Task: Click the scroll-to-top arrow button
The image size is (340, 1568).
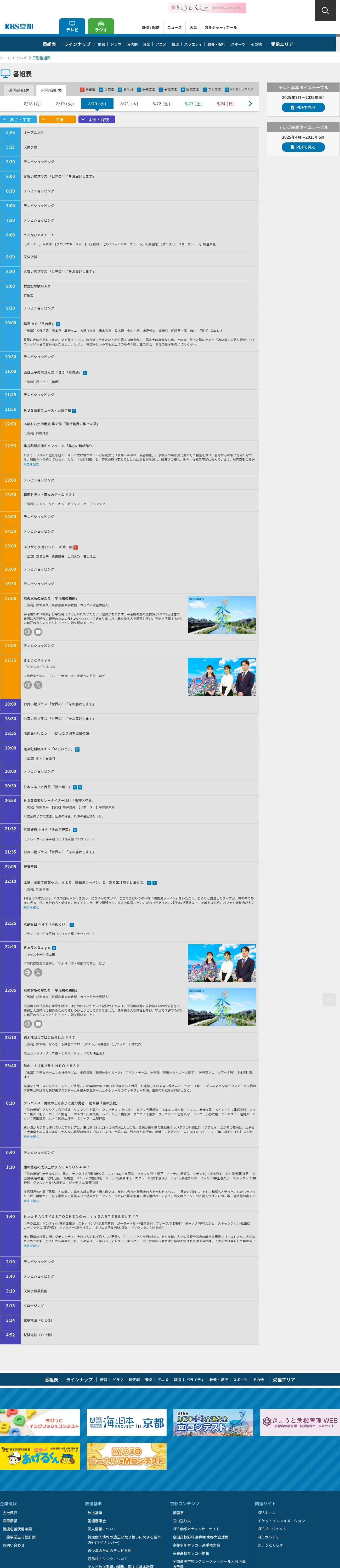Action: [329, 1000]
